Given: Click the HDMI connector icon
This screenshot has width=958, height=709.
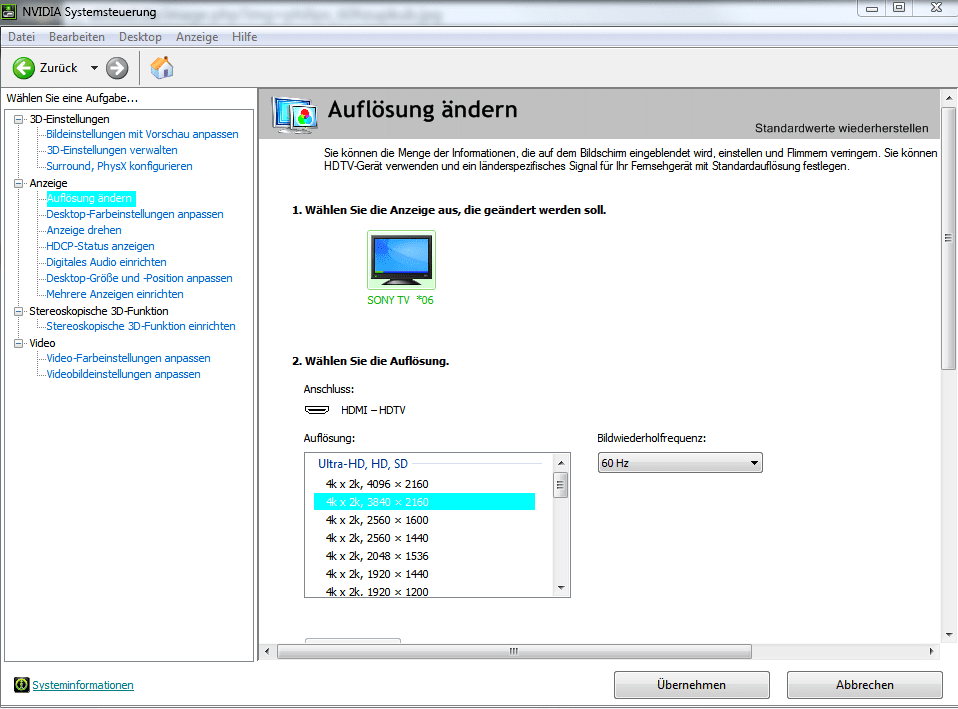Looking at the screenshot, I should click(316, 410).
